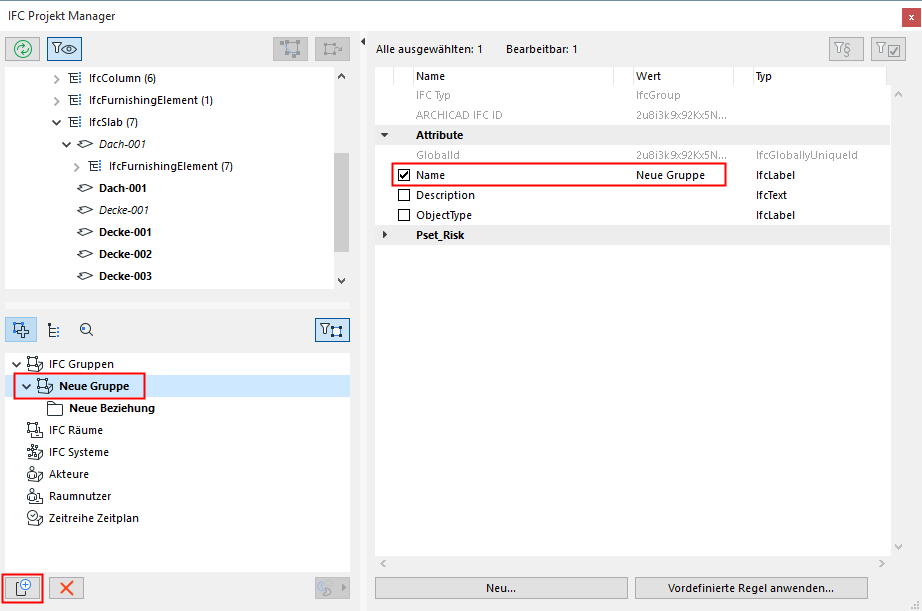Click the greyed assignment arrow icon top toolbar
This screenshot has height=611, width=922.
332,49
